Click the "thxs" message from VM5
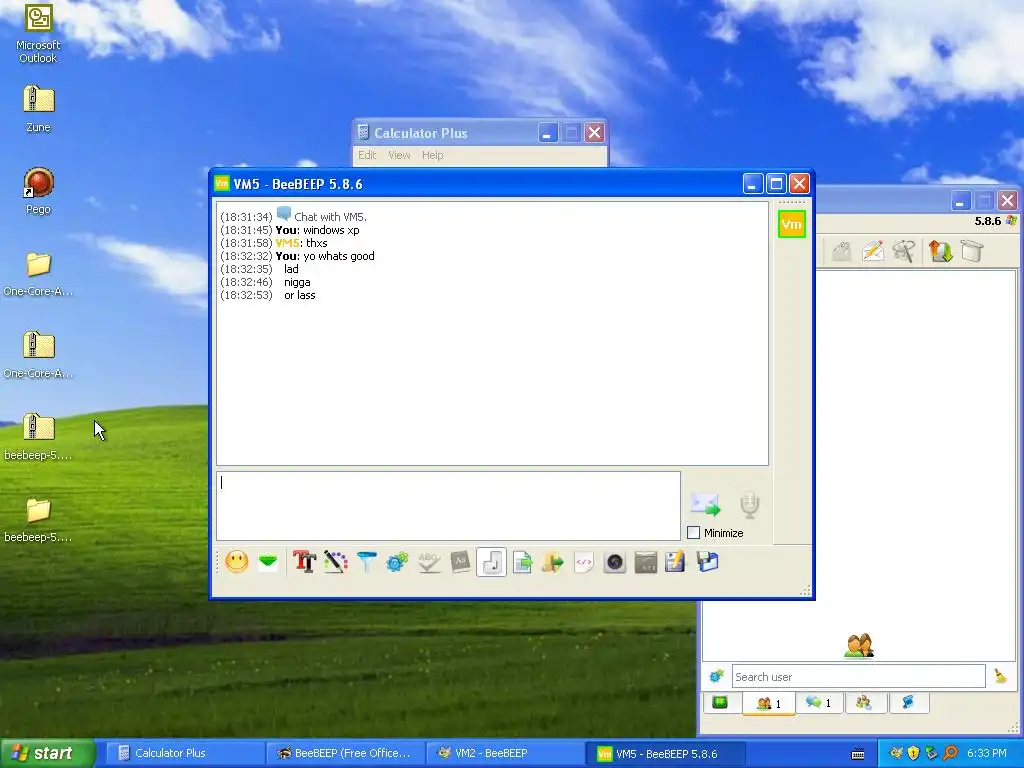Viewport: 1024px width, 768px height. [317, 243]
